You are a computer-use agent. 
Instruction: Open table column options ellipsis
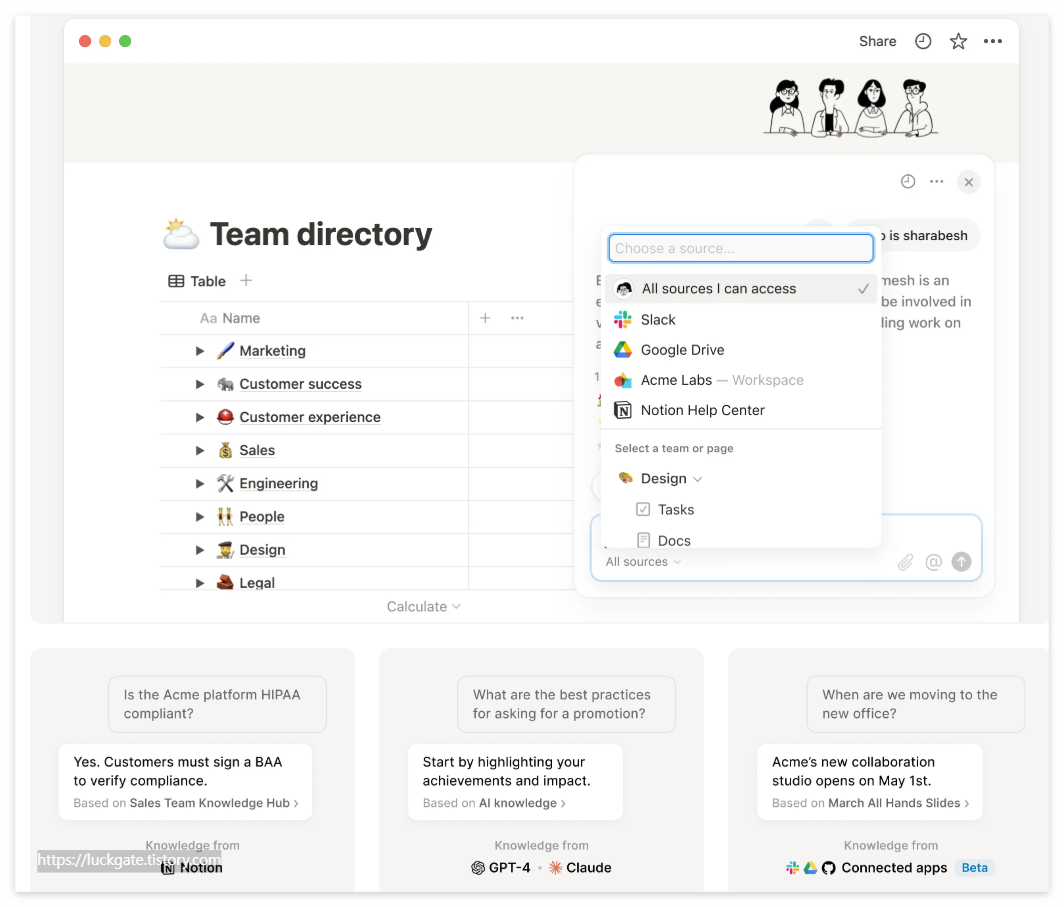pos(517,318)
